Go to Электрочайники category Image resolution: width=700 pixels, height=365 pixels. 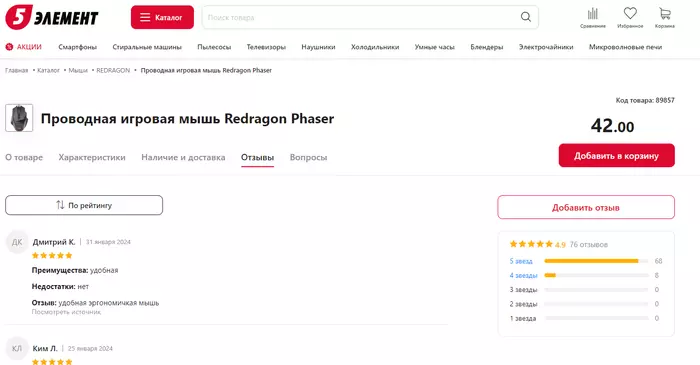point(546,47)
